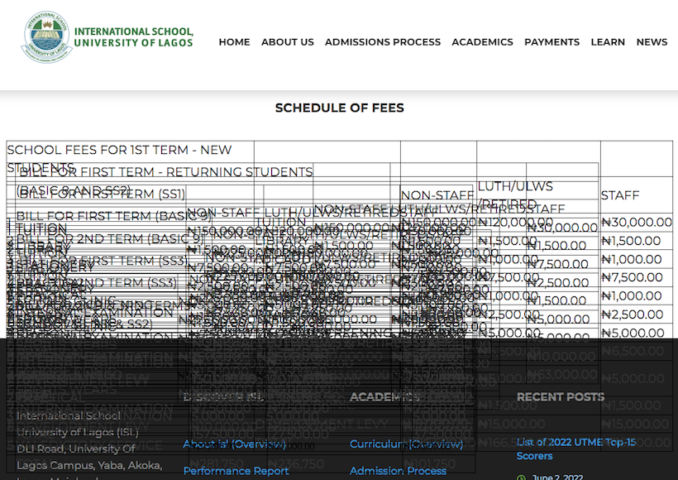Open the HOME menu item

234,42
